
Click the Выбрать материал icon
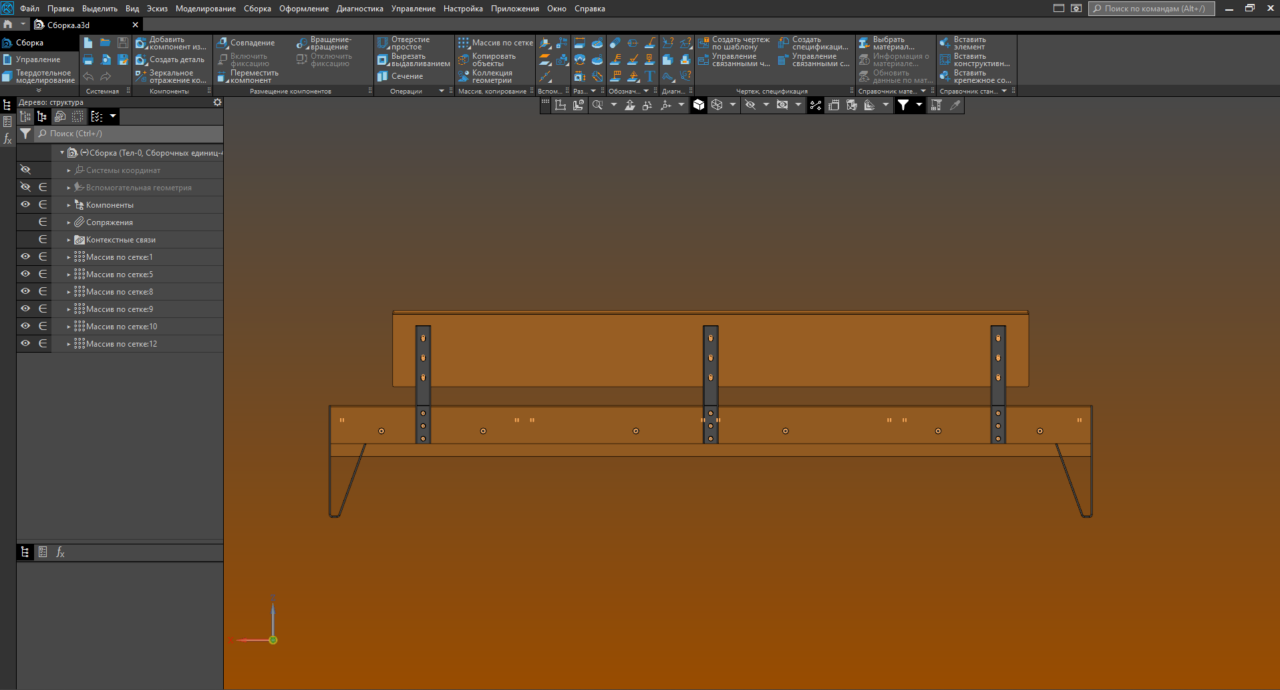[864, 43]
